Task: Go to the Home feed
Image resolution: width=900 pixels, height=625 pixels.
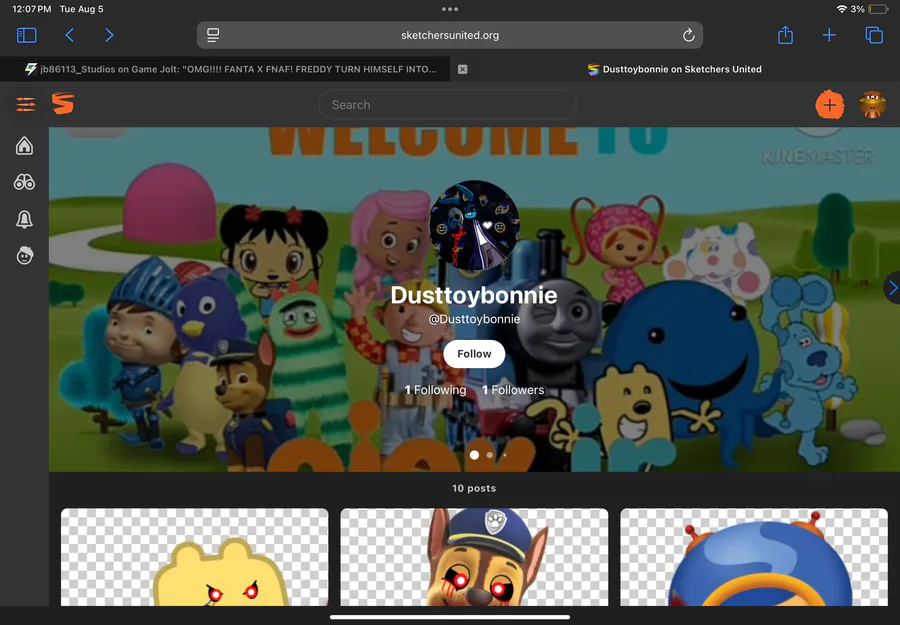Action: (24, 146)
